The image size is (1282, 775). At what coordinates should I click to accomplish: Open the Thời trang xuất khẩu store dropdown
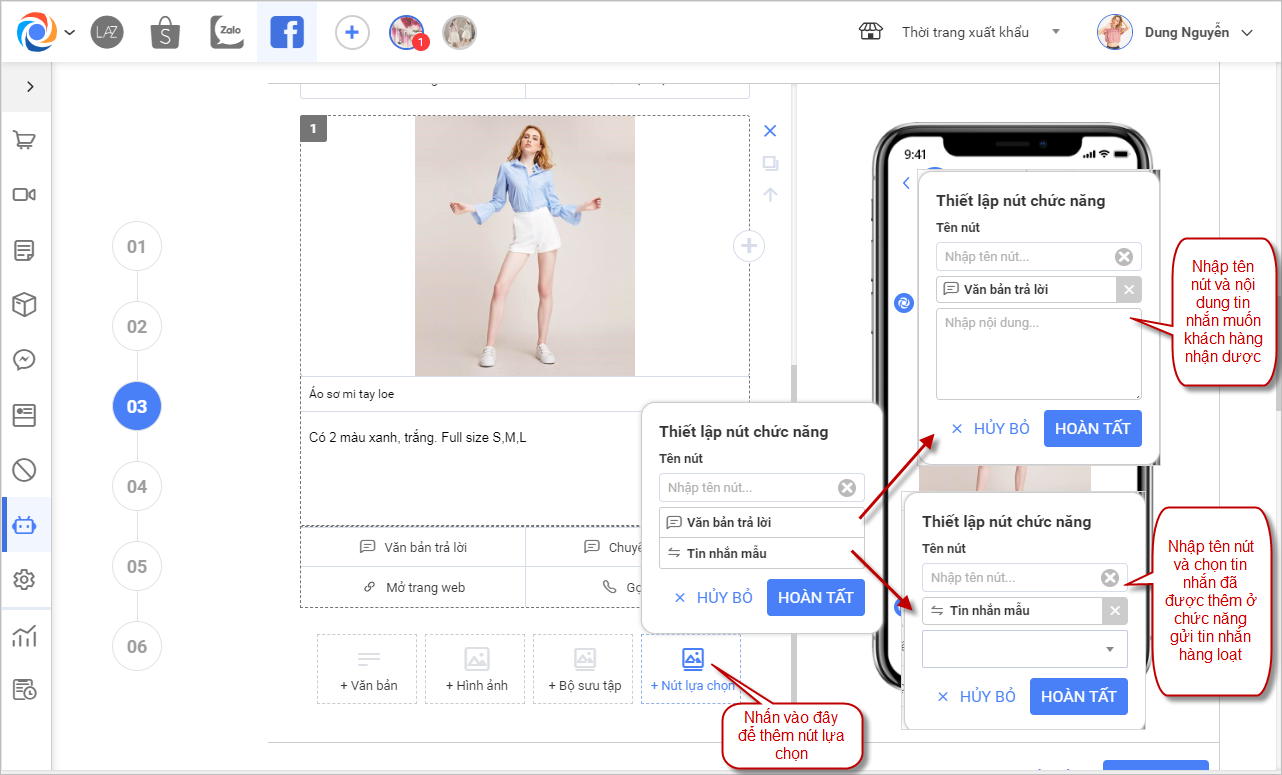[x=980, y=32]
